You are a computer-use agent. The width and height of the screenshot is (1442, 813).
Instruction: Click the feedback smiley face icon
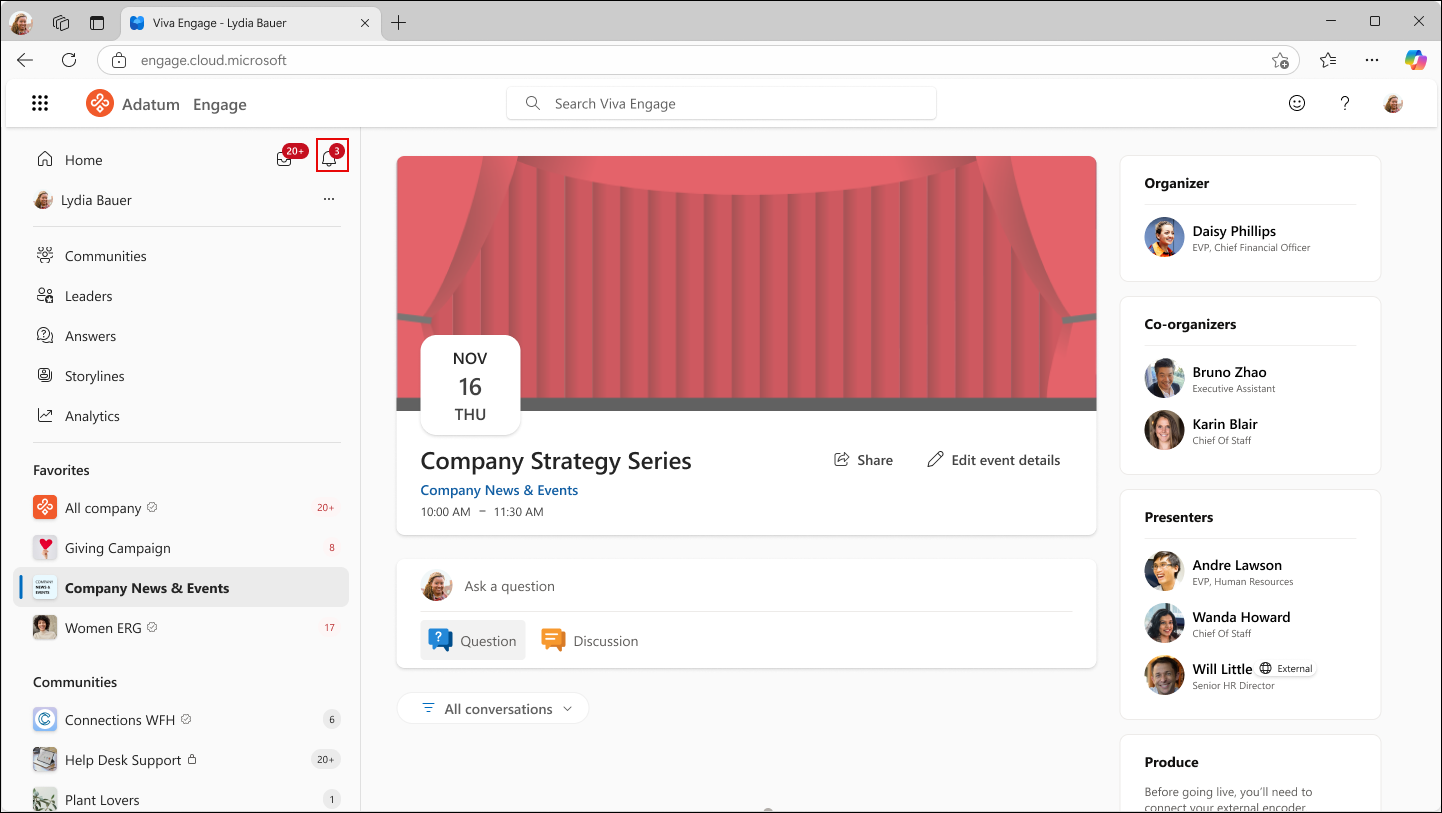tap(1297, 103)
